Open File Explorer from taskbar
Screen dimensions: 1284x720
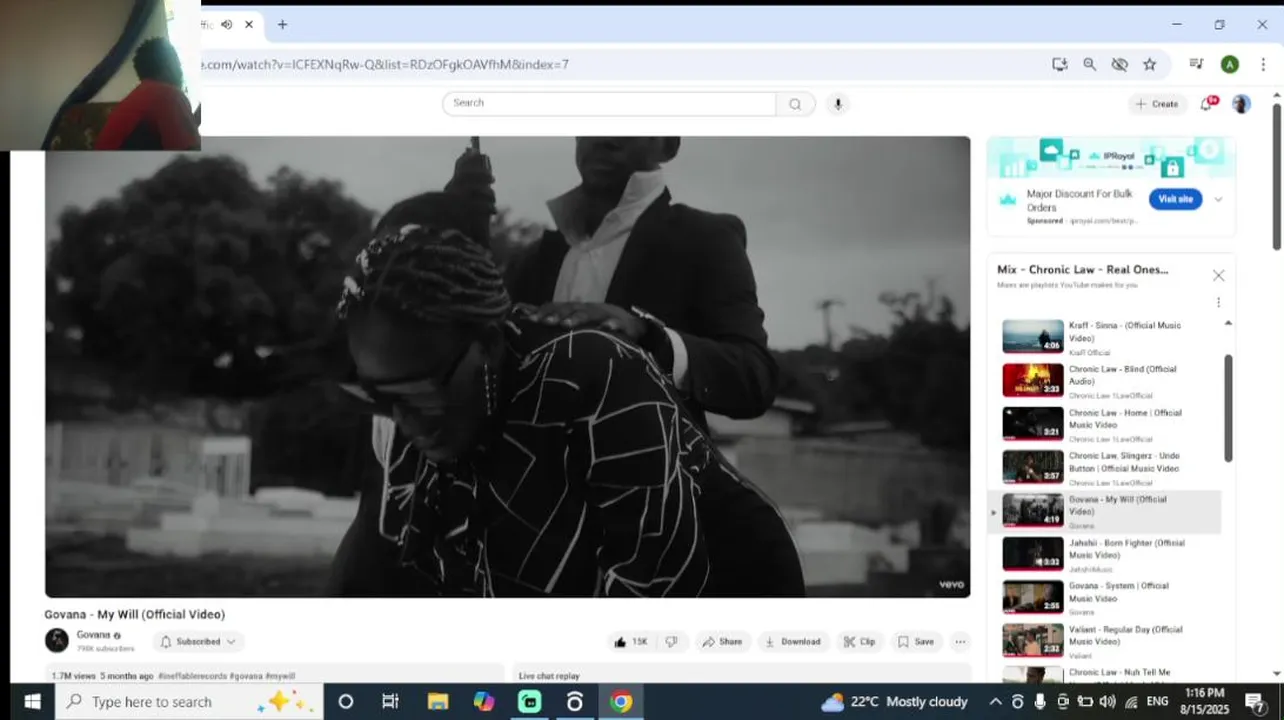pyautogui.click(x=438, y=702)
